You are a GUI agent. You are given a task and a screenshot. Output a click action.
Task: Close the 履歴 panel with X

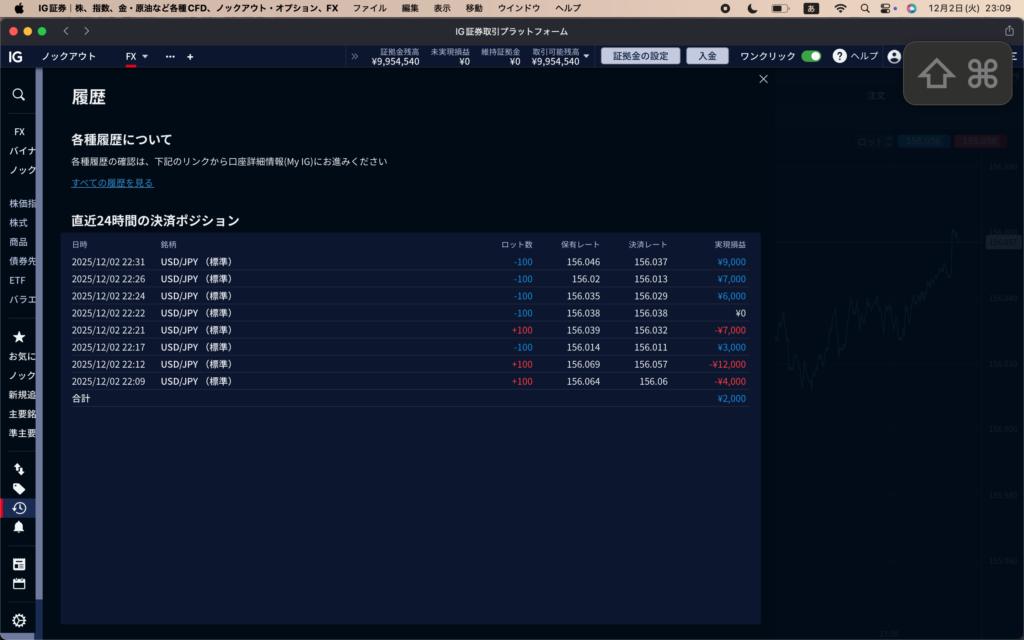[764, 79]
